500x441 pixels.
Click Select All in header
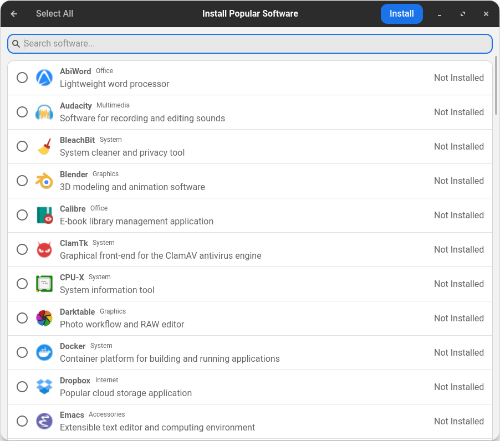click(55, 14)
